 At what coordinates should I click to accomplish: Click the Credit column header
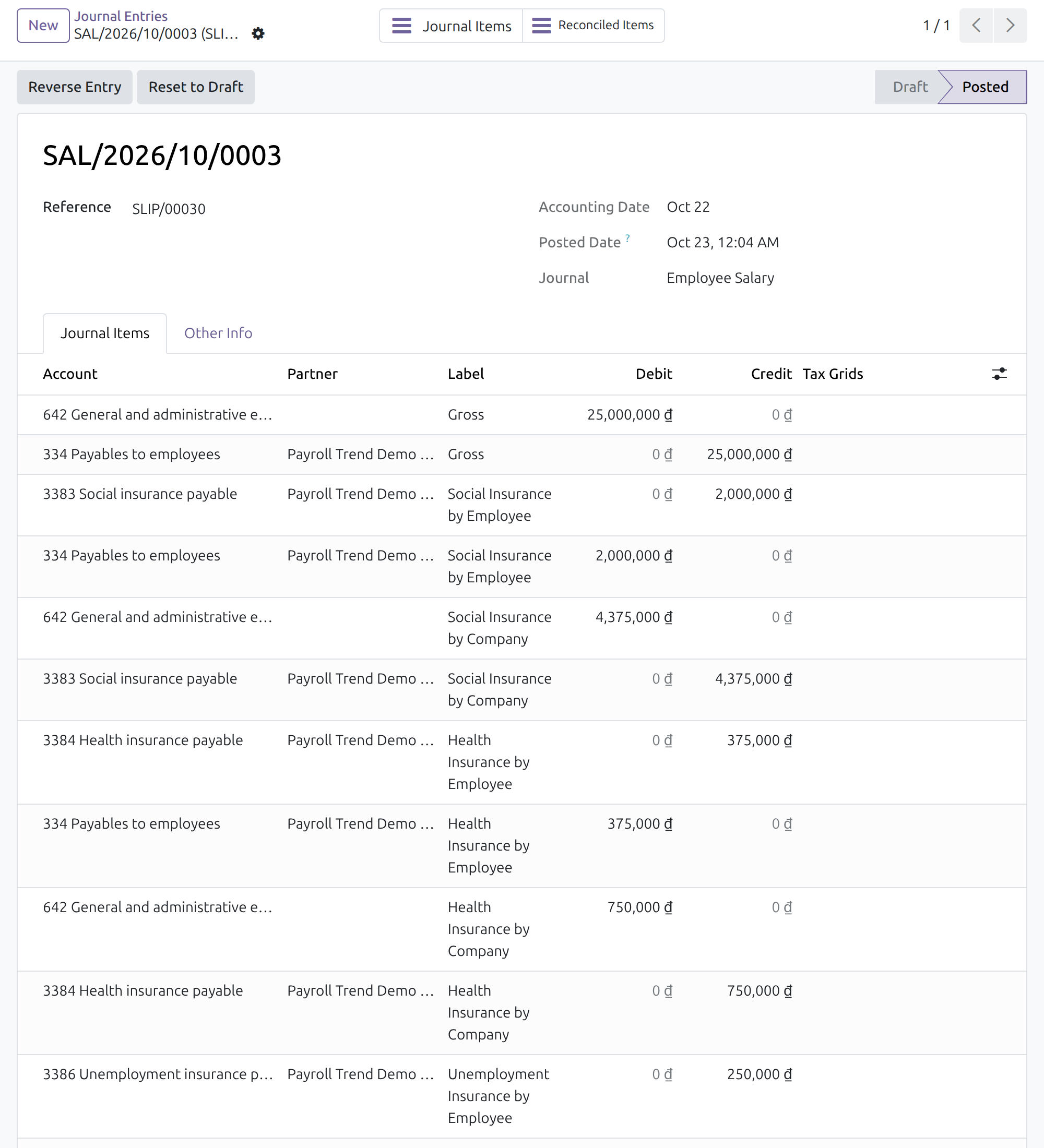coord(770,374)
